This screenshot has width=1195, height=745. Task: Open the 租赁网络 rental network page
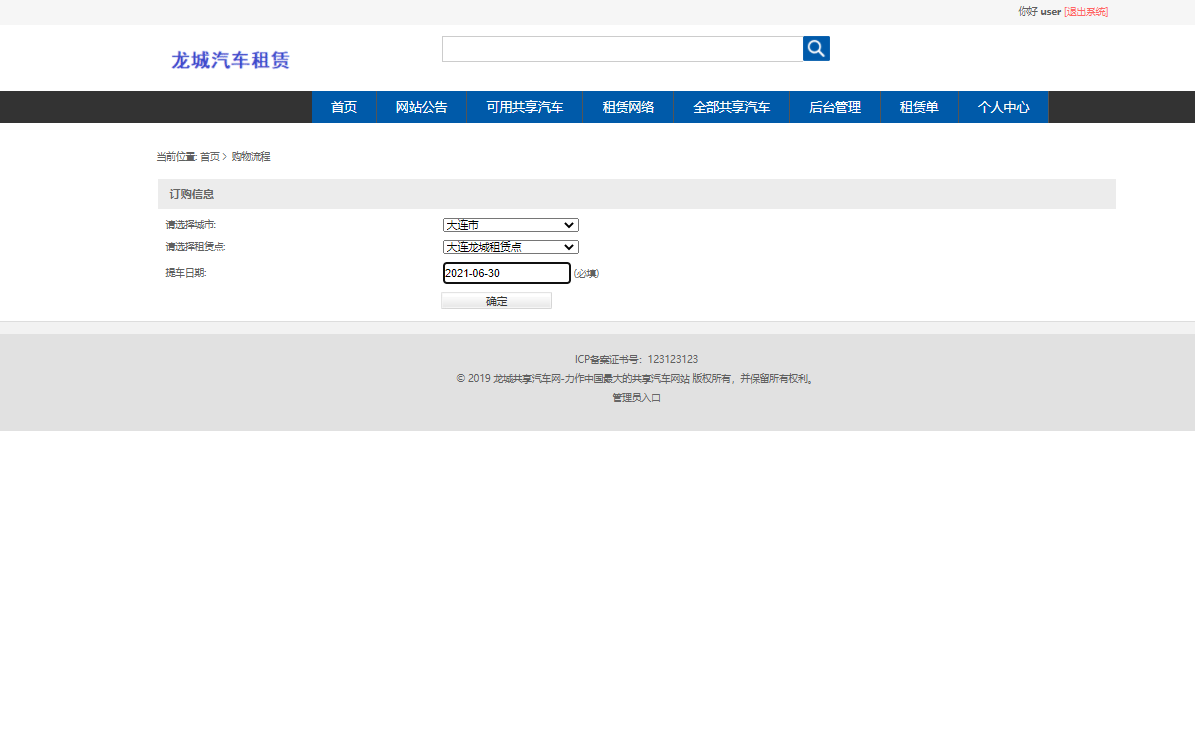pyautogui.click(x=627, y=107)
